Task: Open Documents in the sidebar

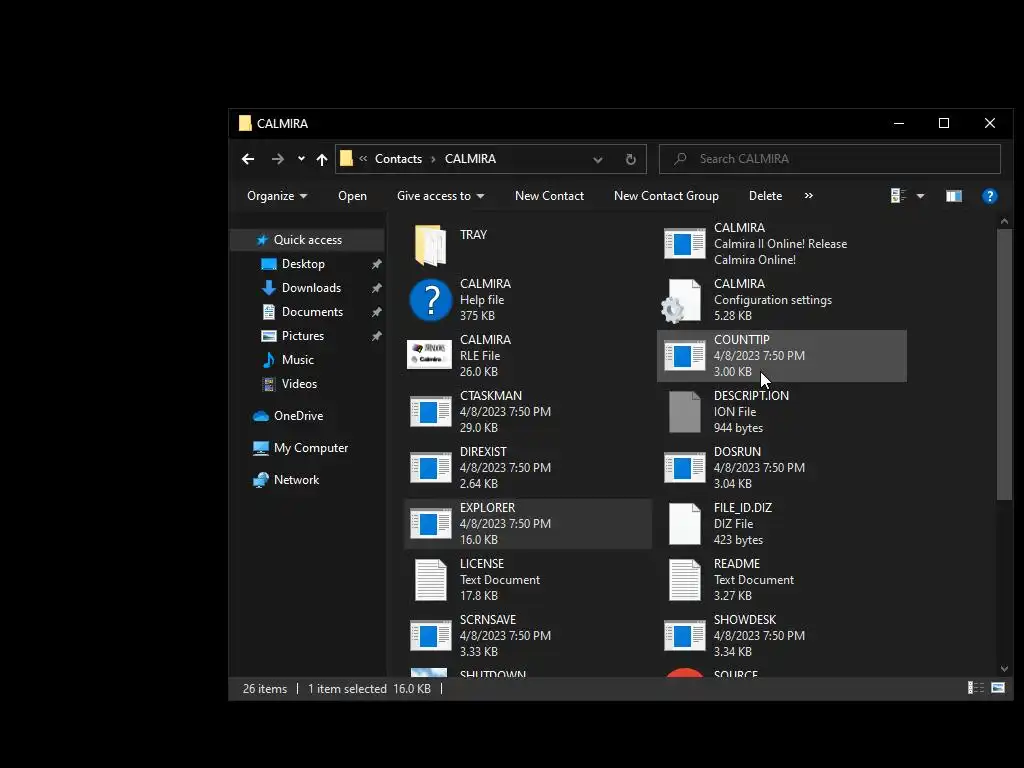Action: pos(312,312)
